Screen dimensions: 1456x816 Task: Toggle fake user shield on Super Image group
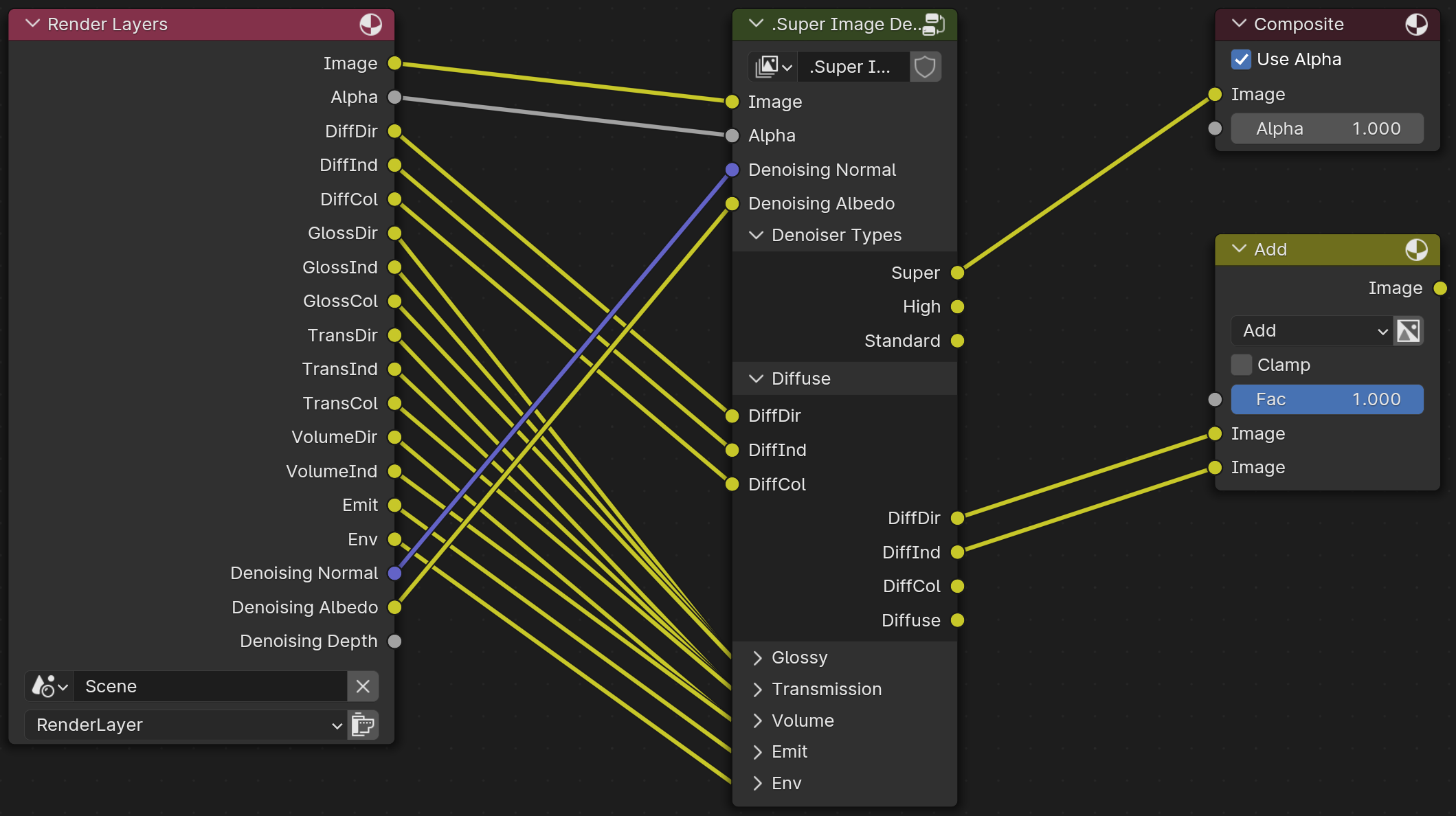click(x=925, y=67)
